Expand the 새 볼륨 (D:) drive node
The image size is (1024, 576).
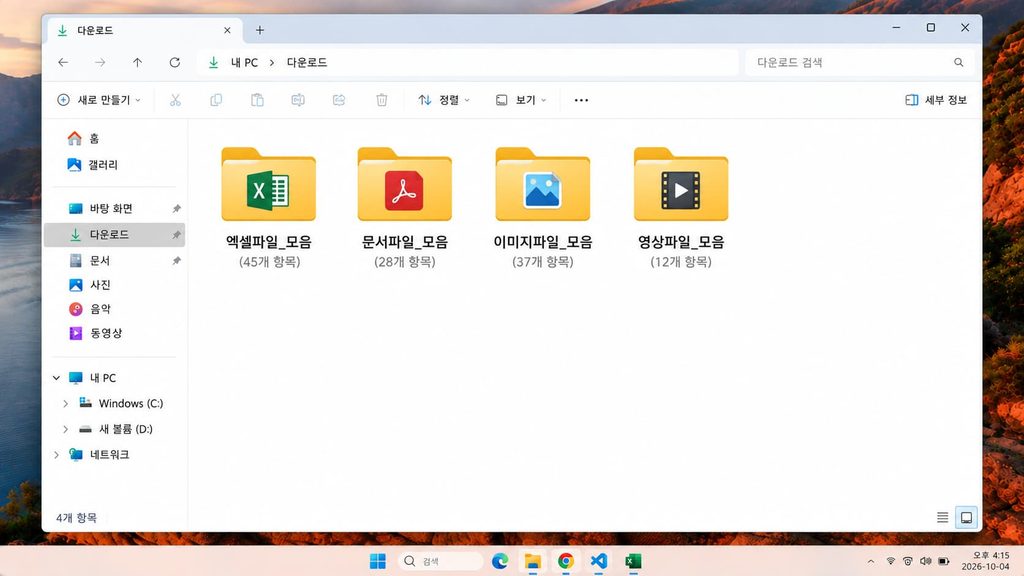65,429
